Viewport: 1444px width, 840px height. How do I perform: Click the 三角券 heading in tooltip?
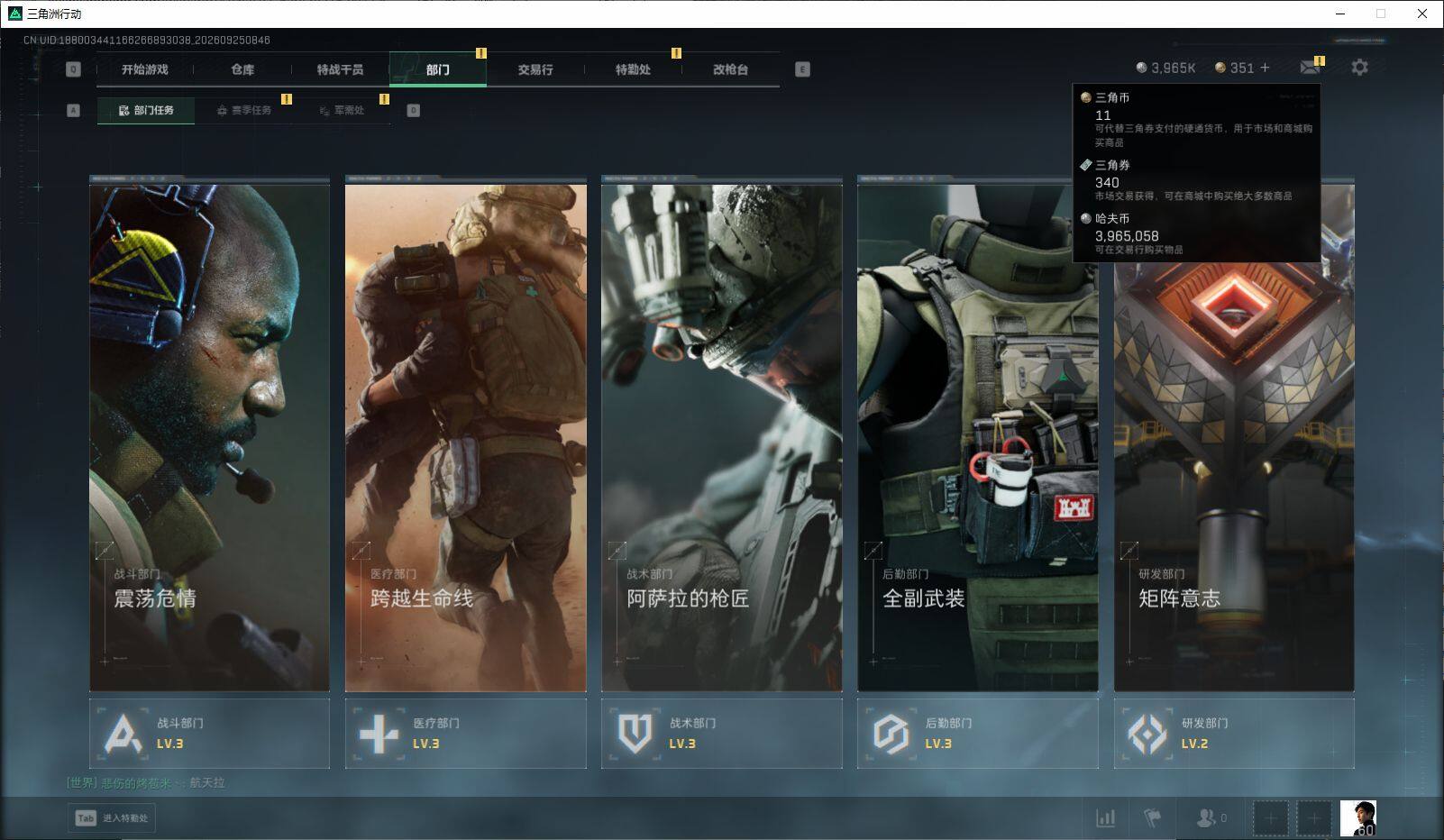[1112, 165]
